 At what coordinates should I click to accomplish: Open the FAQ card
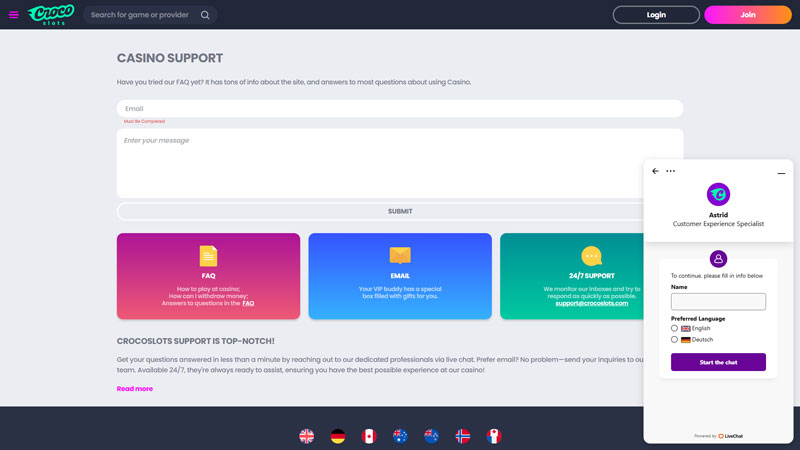pos(208,276)
